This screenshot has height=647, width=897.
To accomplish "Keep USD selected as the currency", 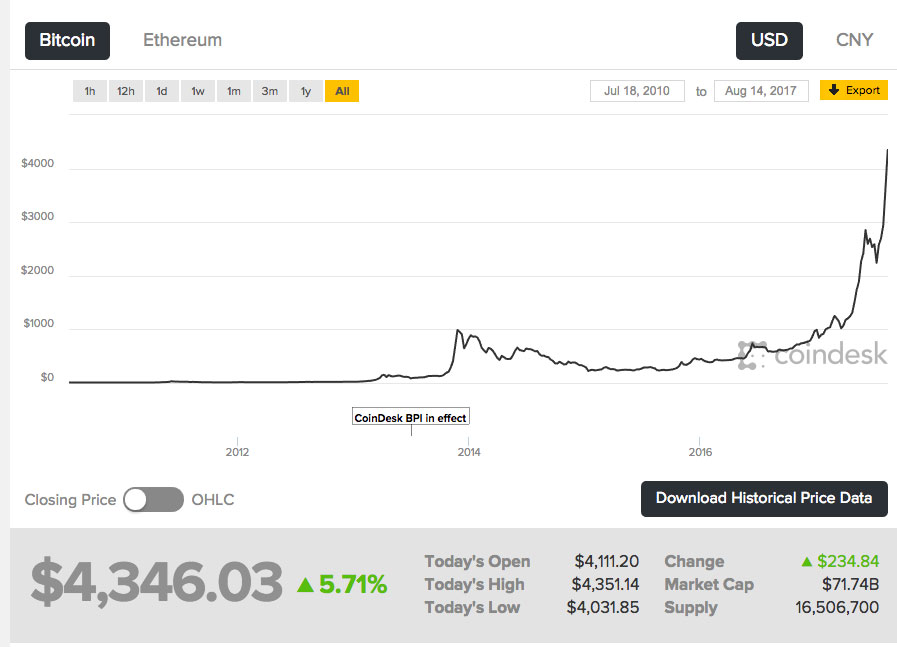I will click(769, 41).
